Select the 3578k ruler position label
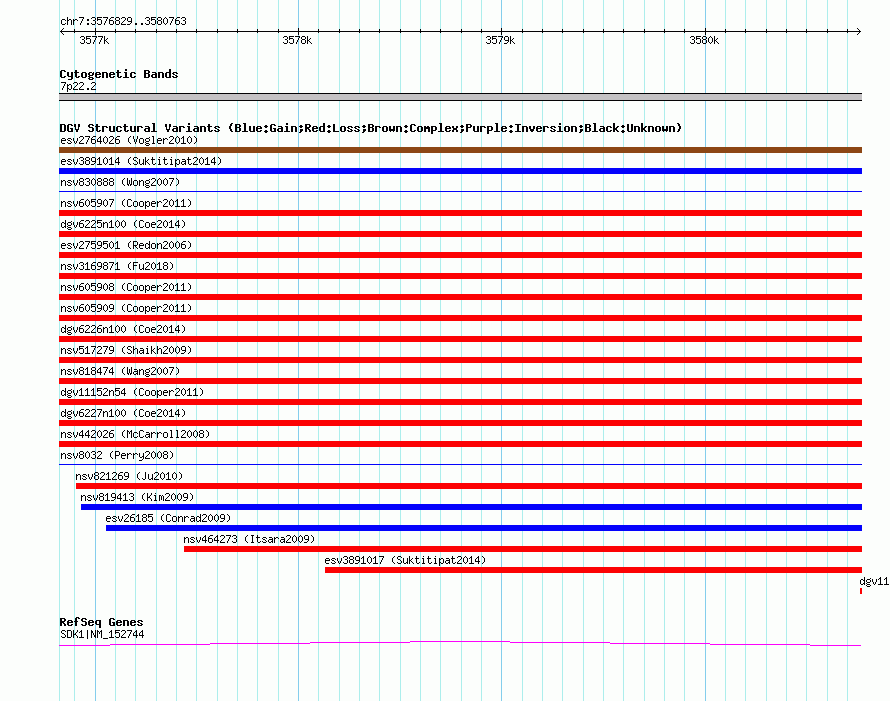890x701 pixels. [x=297, y=40]
